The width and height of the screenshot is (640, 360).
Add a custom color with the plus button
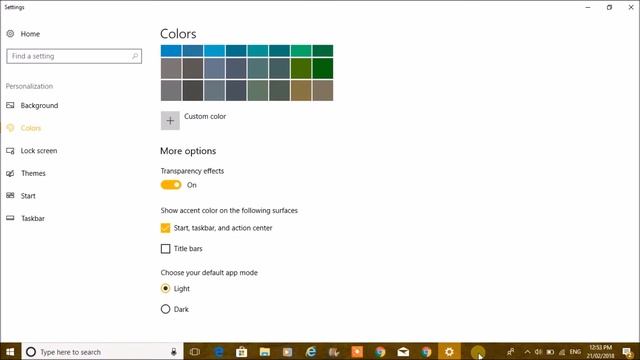(170, 120)
